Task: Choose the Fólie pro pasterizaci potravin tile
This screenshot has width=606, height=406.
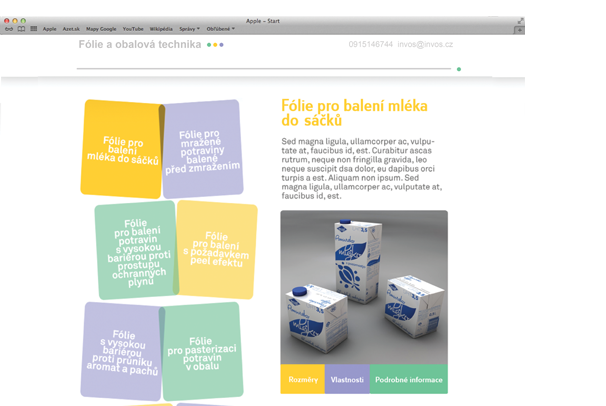Action: point(203,352)
